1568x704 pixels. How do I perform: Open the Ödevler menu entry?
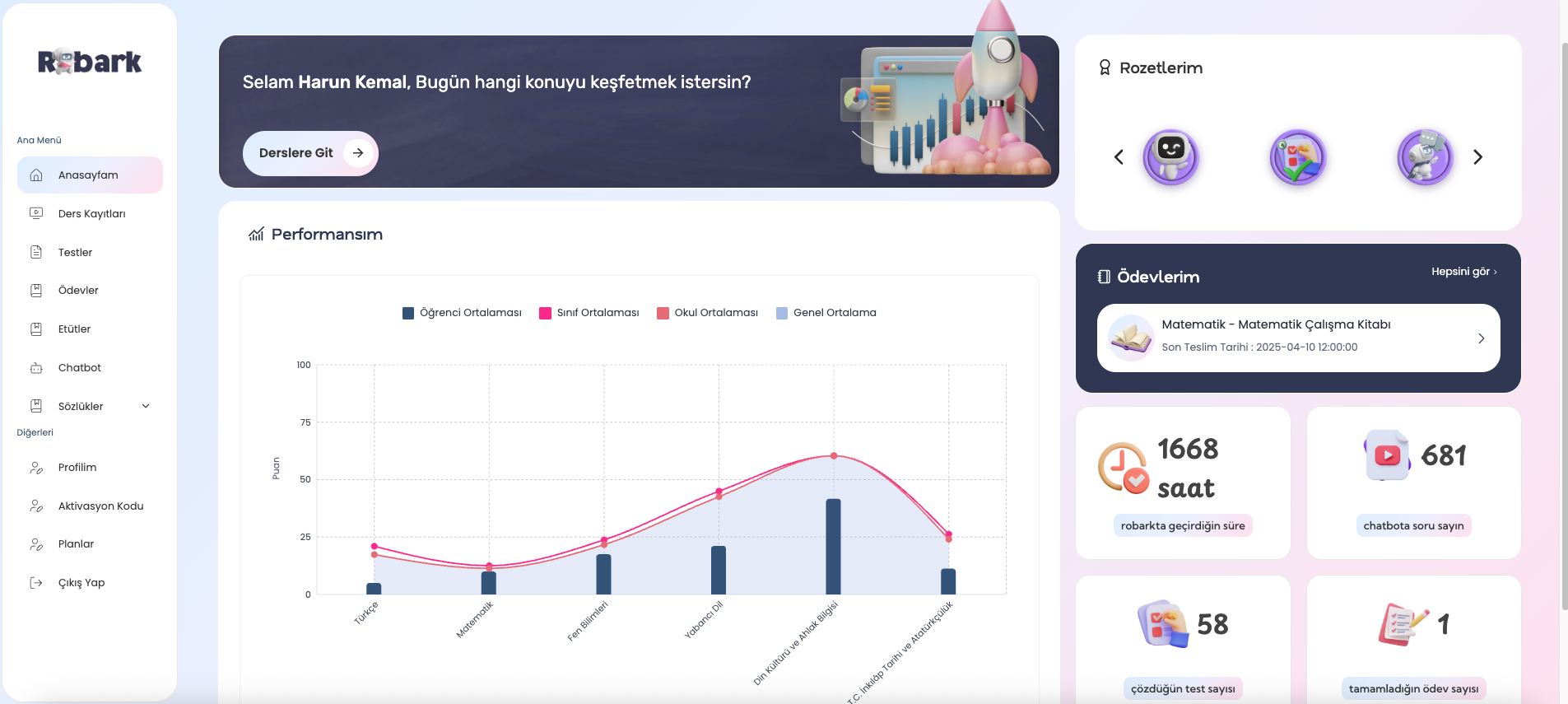click(90, 291)
